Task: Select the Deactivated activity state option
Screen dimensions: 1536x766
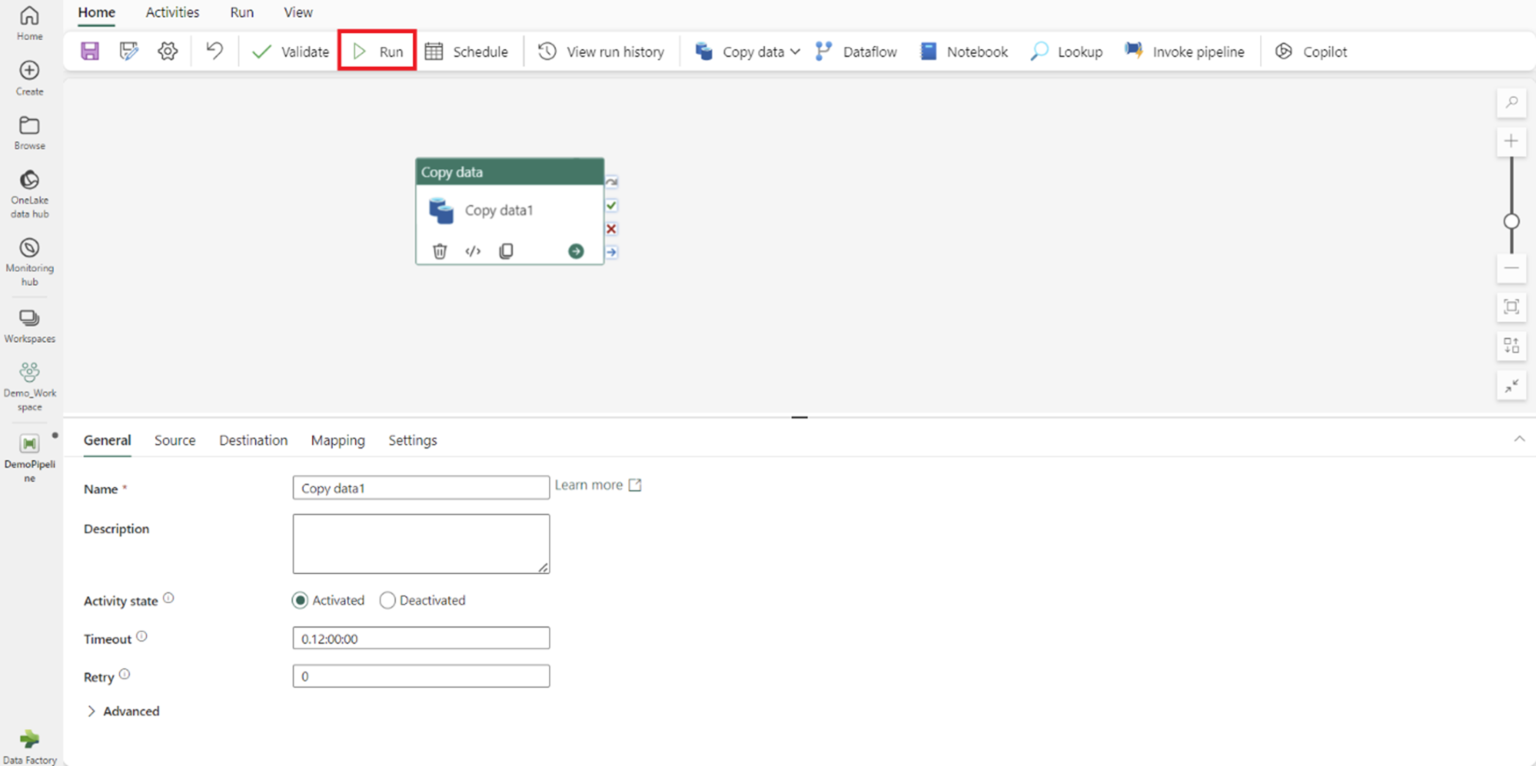Action: click(x=388, y=600)
